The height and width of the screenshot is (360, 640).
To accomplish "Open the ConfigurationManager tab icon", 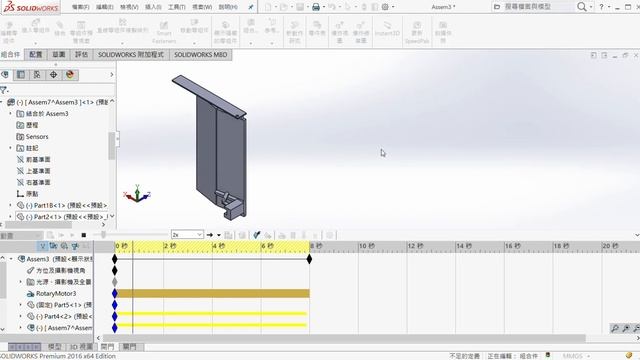I will 37,75.
